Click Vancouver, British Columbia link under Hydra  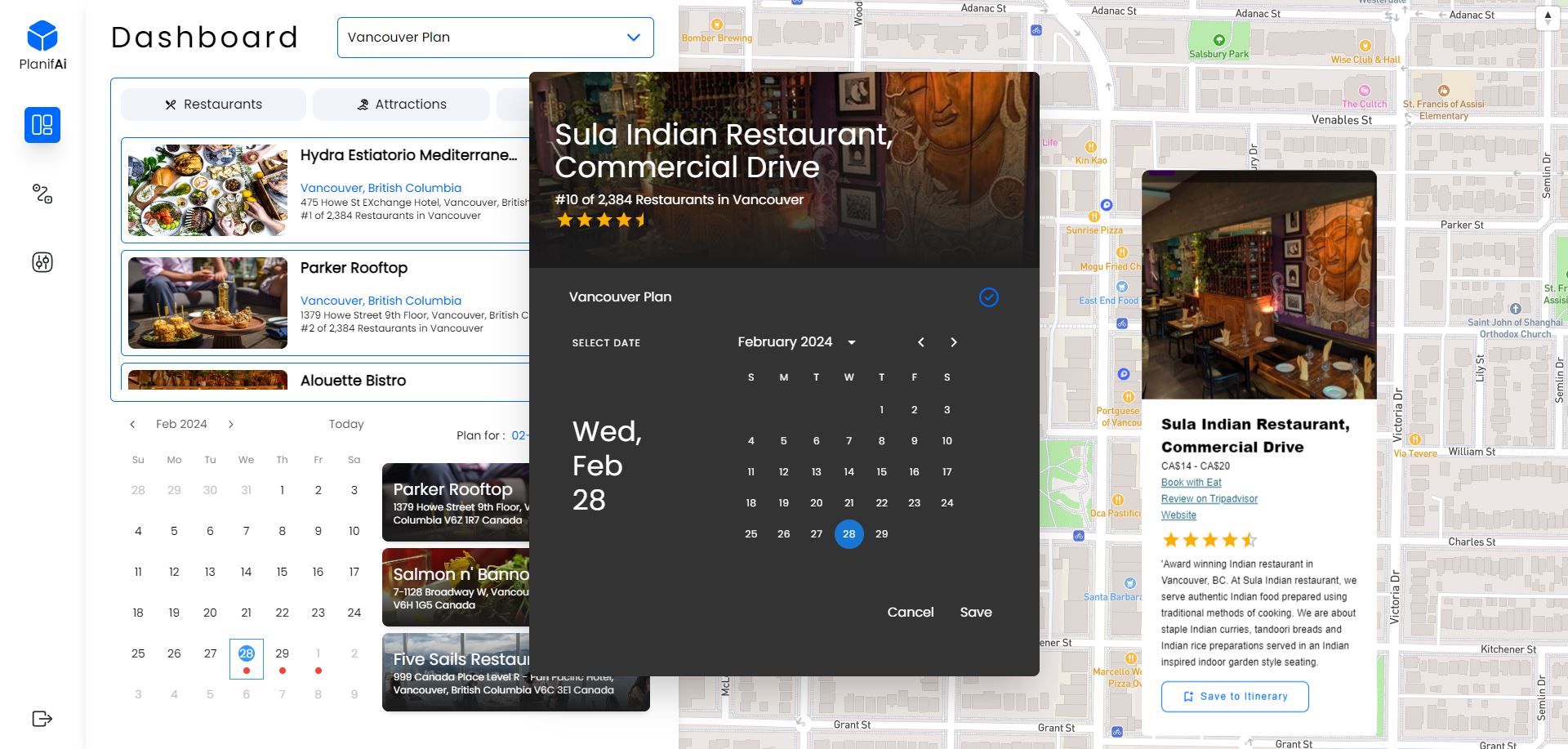(381, 188)
